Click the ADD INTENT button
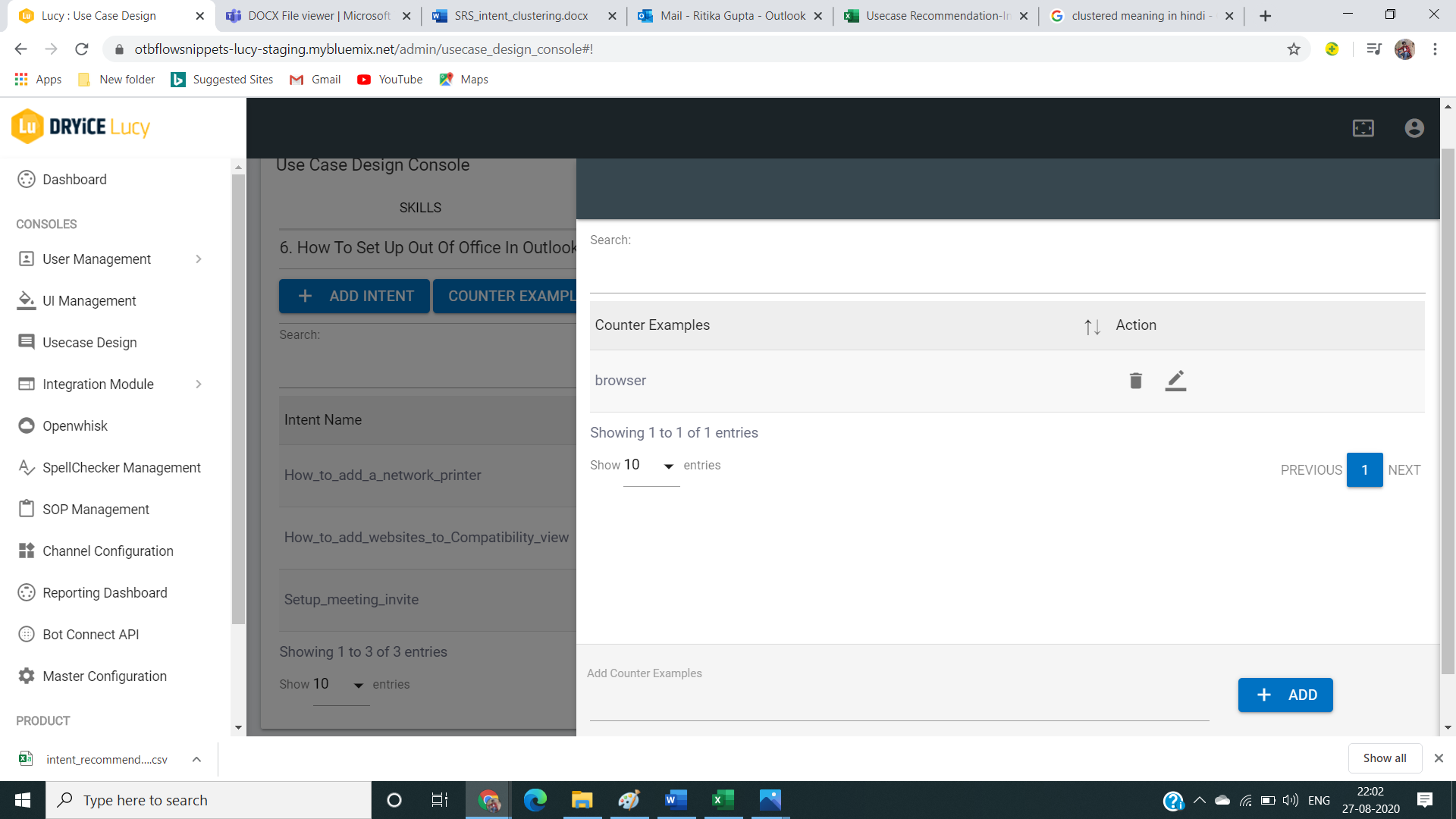1456x819 pixels. coord(354,296)
